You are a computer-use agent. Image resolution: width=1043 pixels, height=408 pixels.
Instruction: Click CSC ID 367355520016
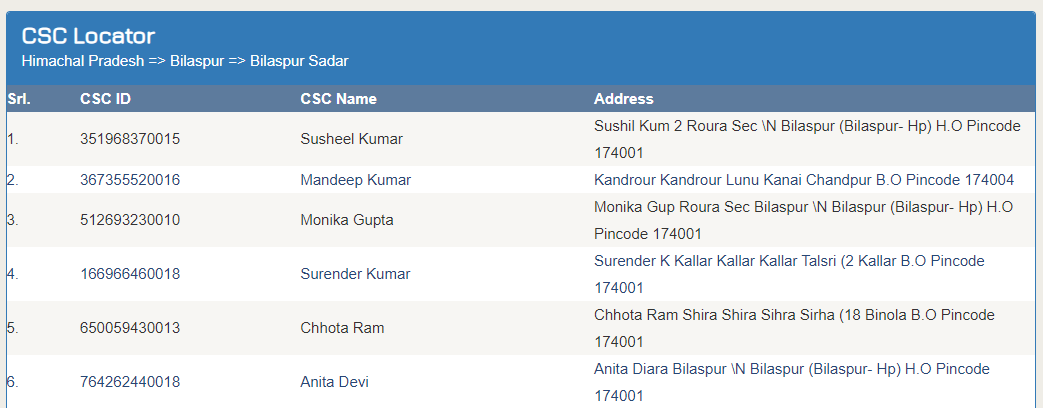130,180
